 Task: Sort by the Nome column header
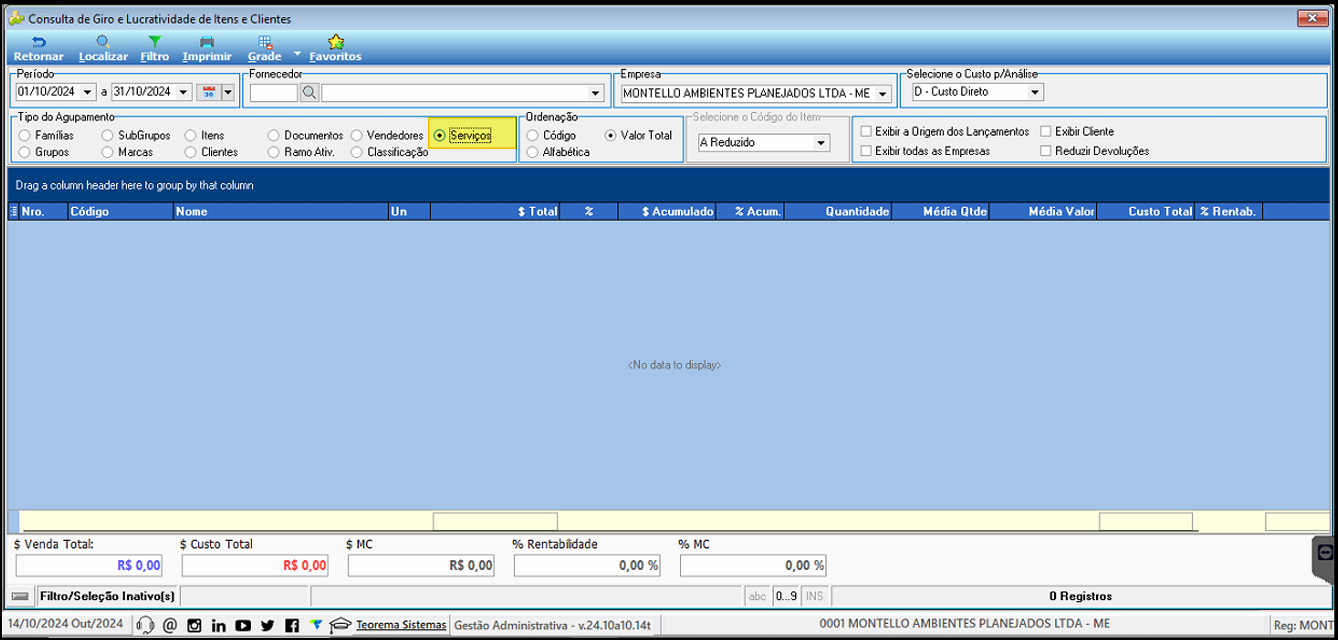point(281,212)
